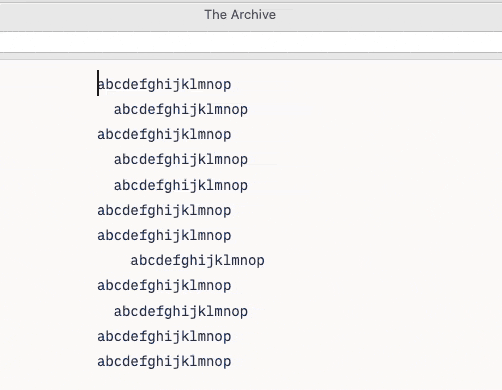Click the text caret before the first line
502x390 pixels.
click(98, 83)
